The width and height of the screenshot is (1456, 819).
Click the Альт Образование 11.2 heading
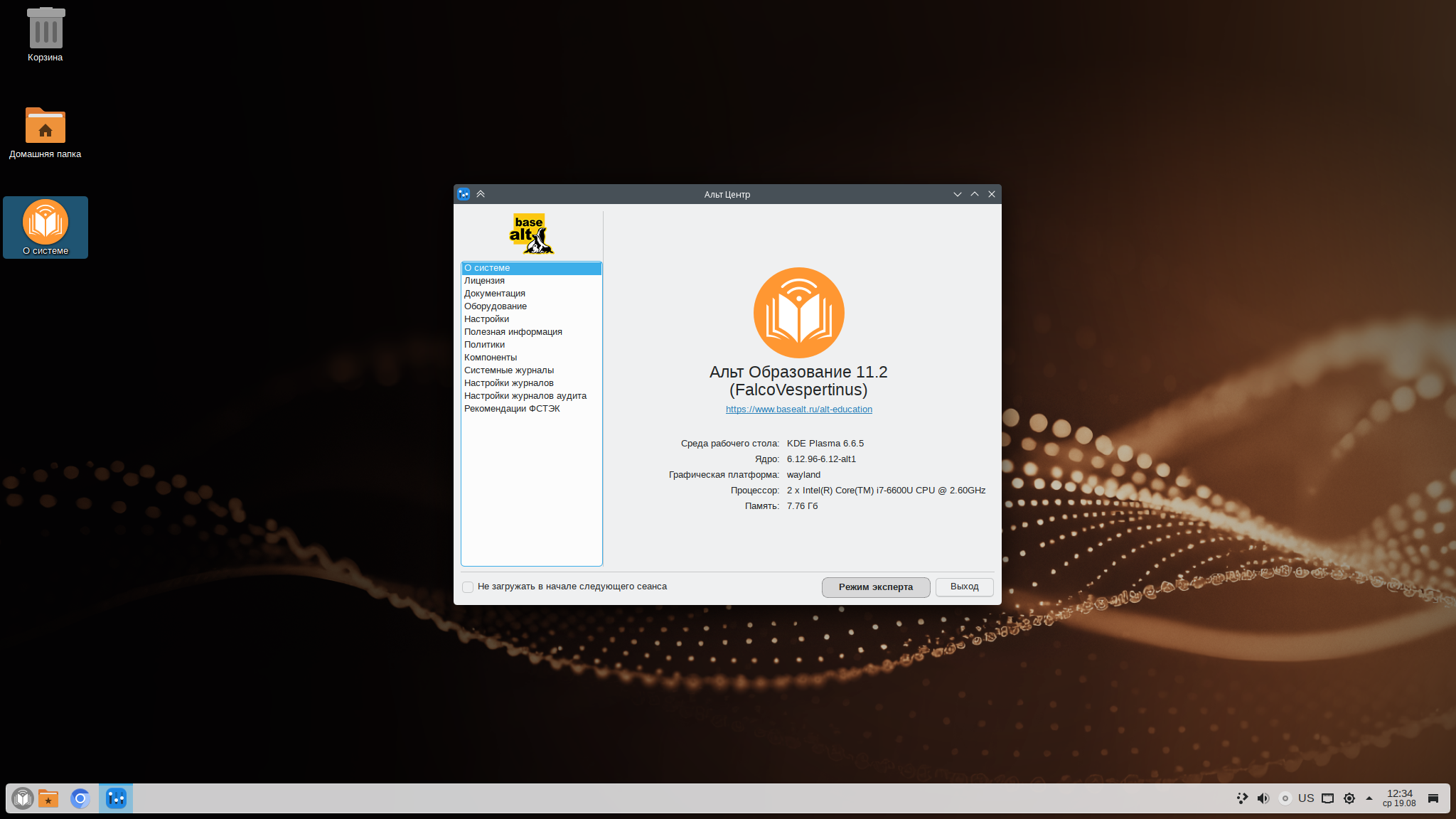[x=798, y=381]
